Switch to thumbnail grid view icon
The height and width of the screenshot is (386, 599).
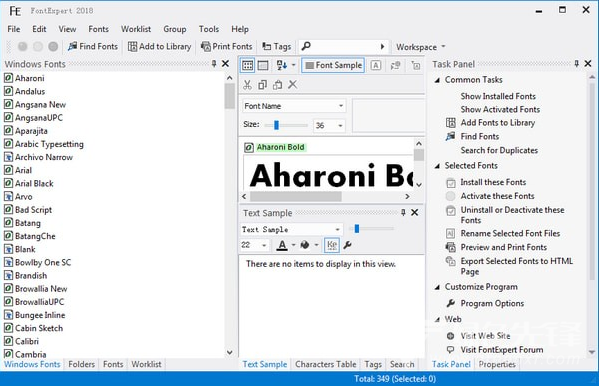point(248,65)
